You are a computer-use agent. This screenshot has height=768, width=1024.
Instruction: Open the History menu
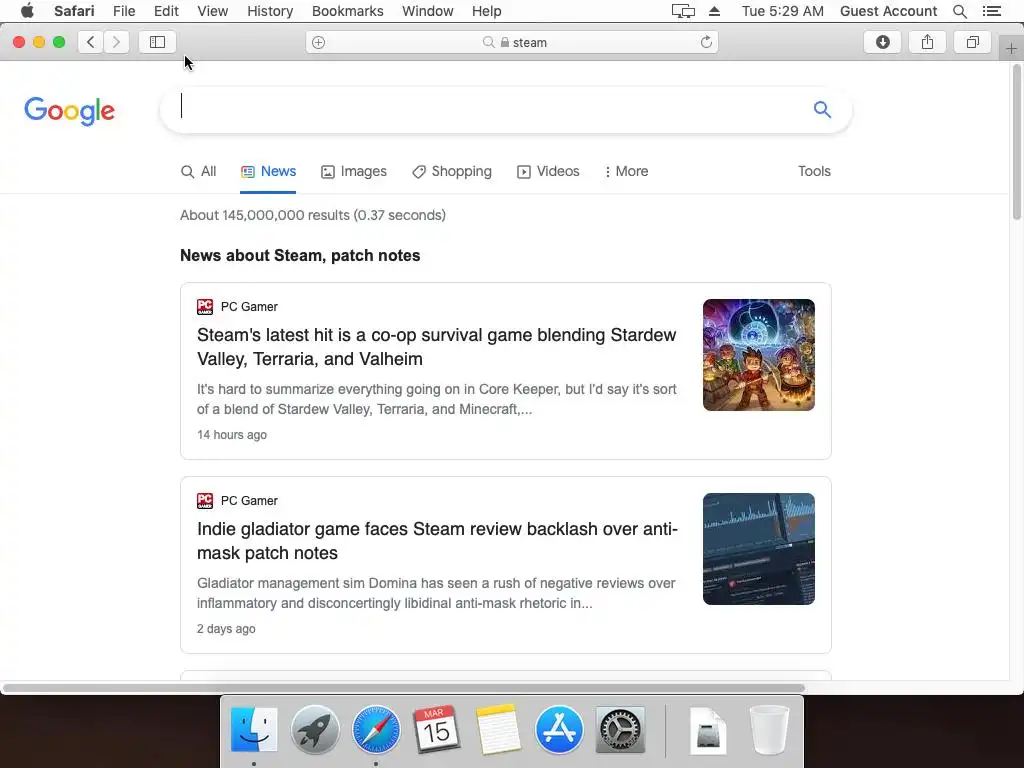[270, 11]
